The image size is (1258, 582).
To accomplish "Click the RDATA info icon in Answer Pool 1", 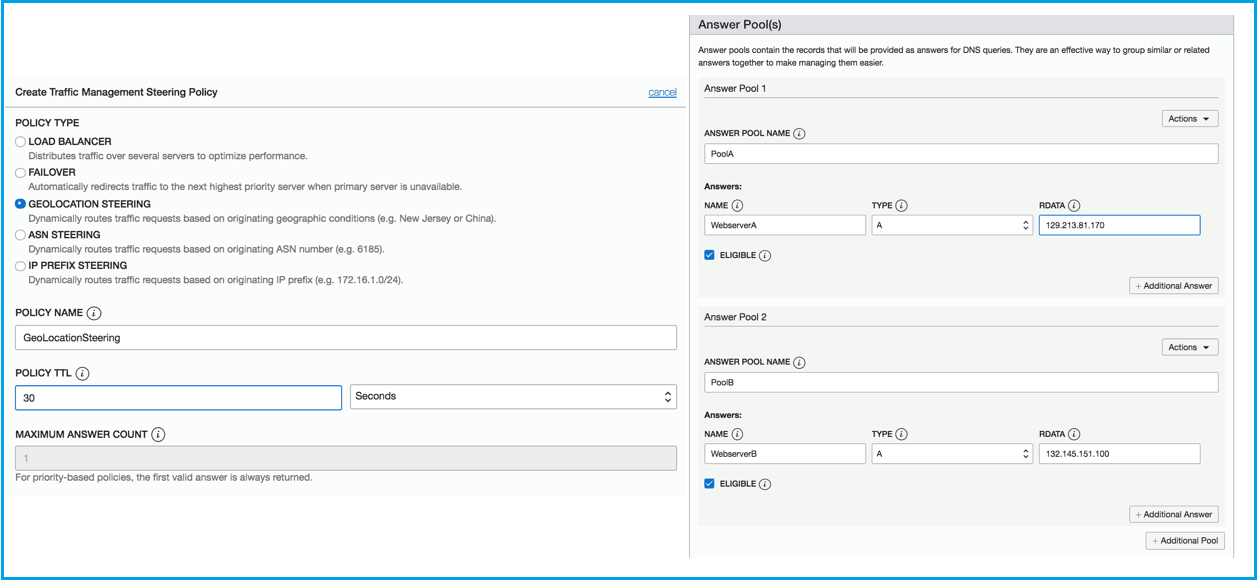I will pos(1074,206).
